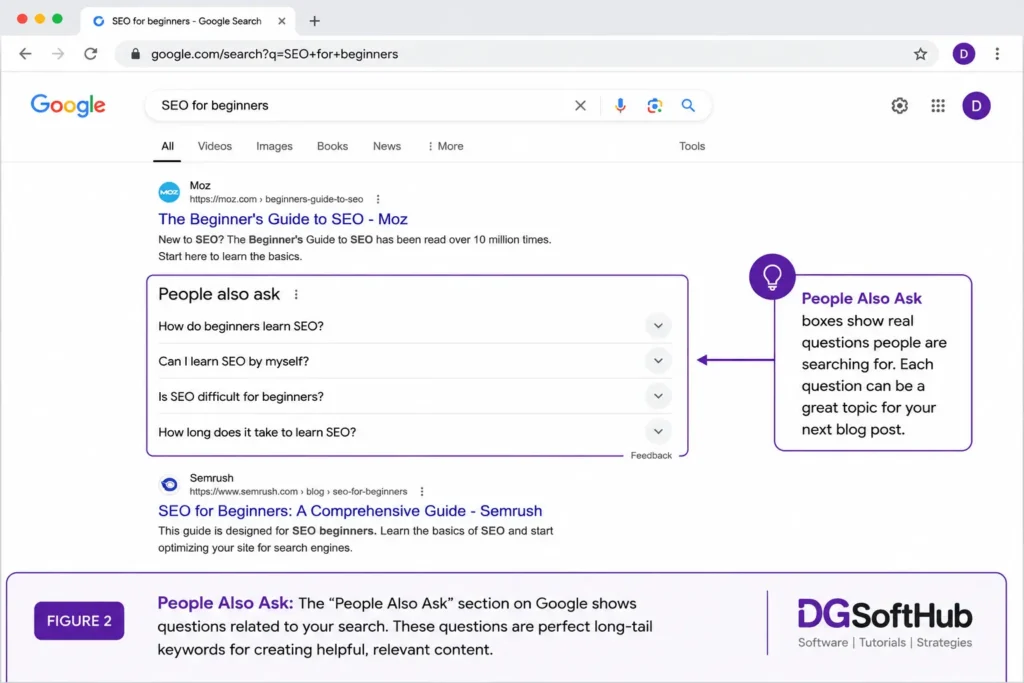Click the semrush.com blog URL breadcrumb

click(x=298, y=492)
